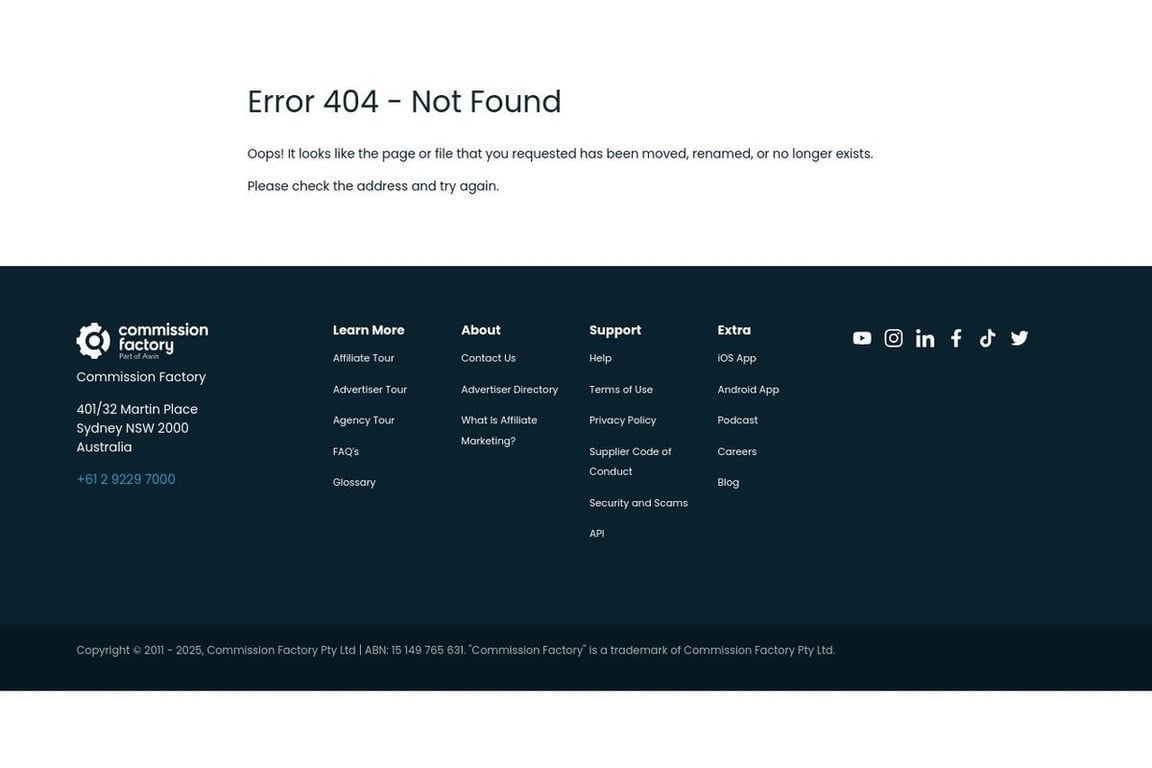Open the YouTube social icon

[862, 338]
